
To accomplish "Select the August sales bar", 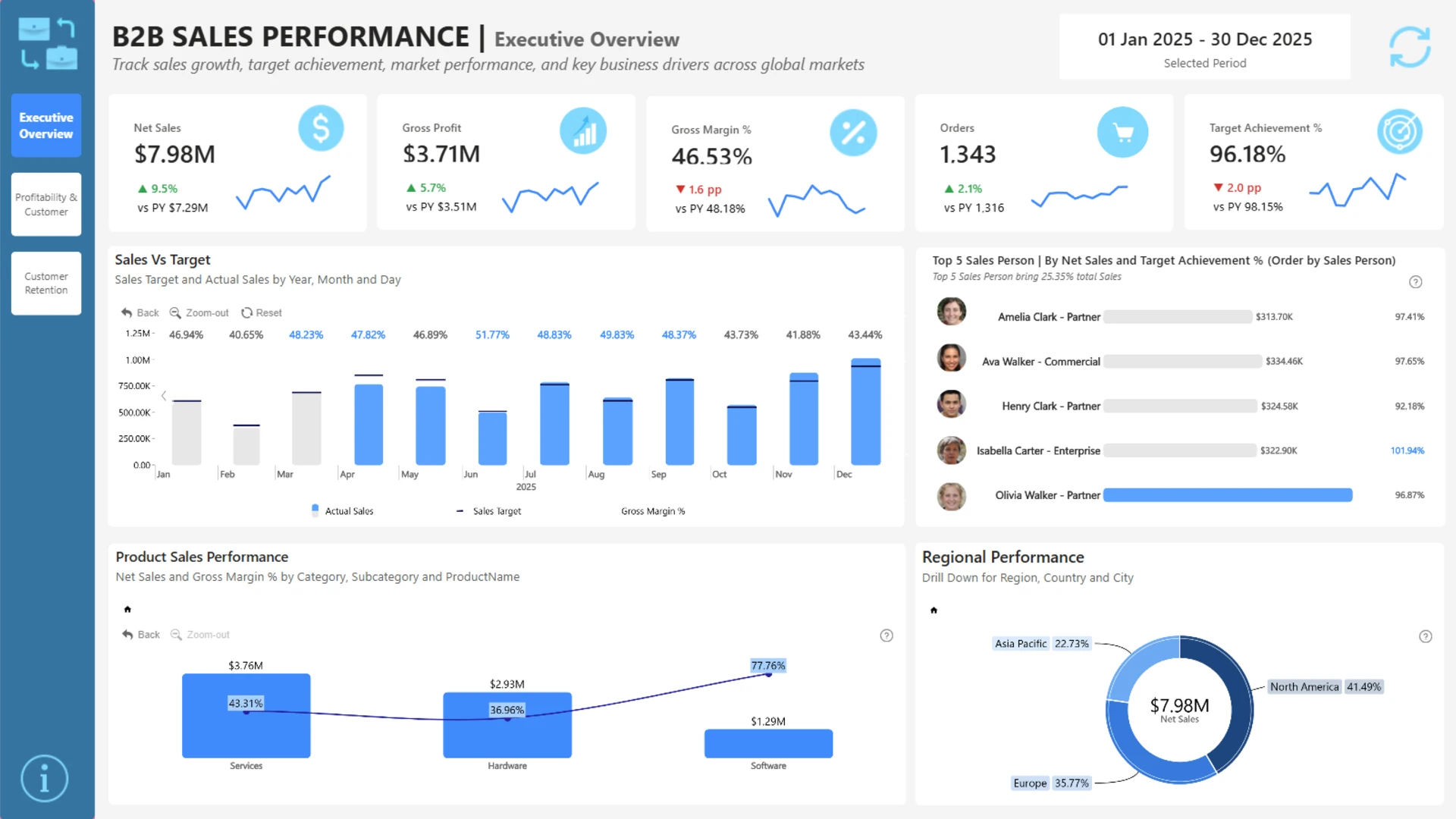I will [x=617, y=431].
